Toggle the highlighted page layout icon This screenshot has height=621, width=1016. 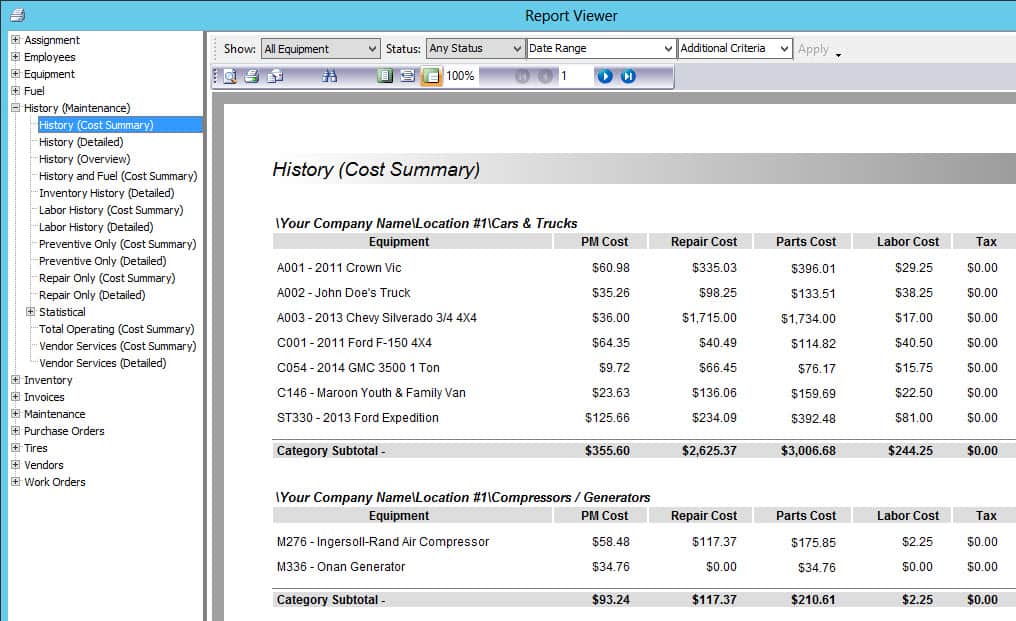click(431, 76)
